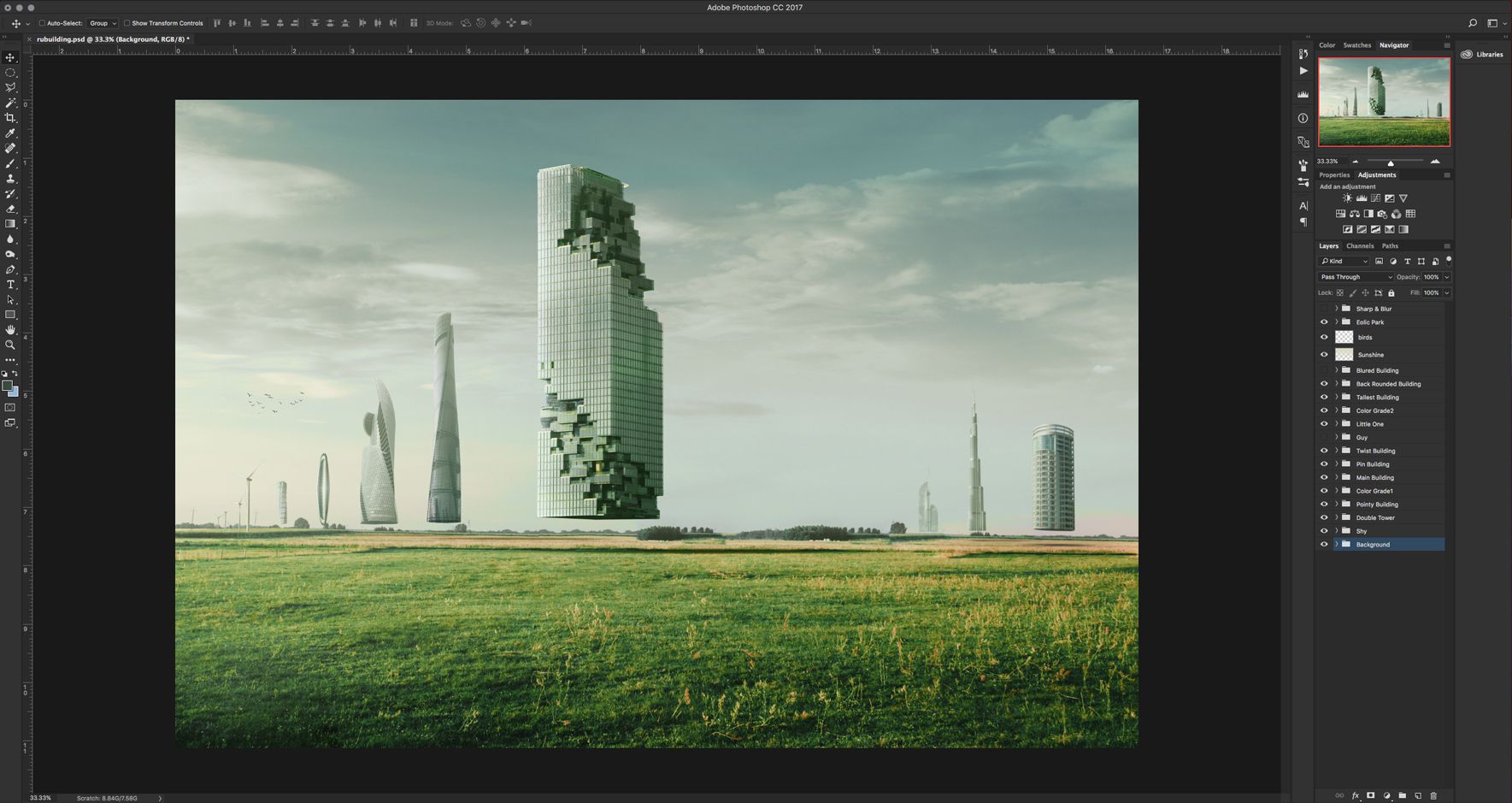
Task: Open the Pass Through blend mode dropdown
Action: (x=1356, y=277)
